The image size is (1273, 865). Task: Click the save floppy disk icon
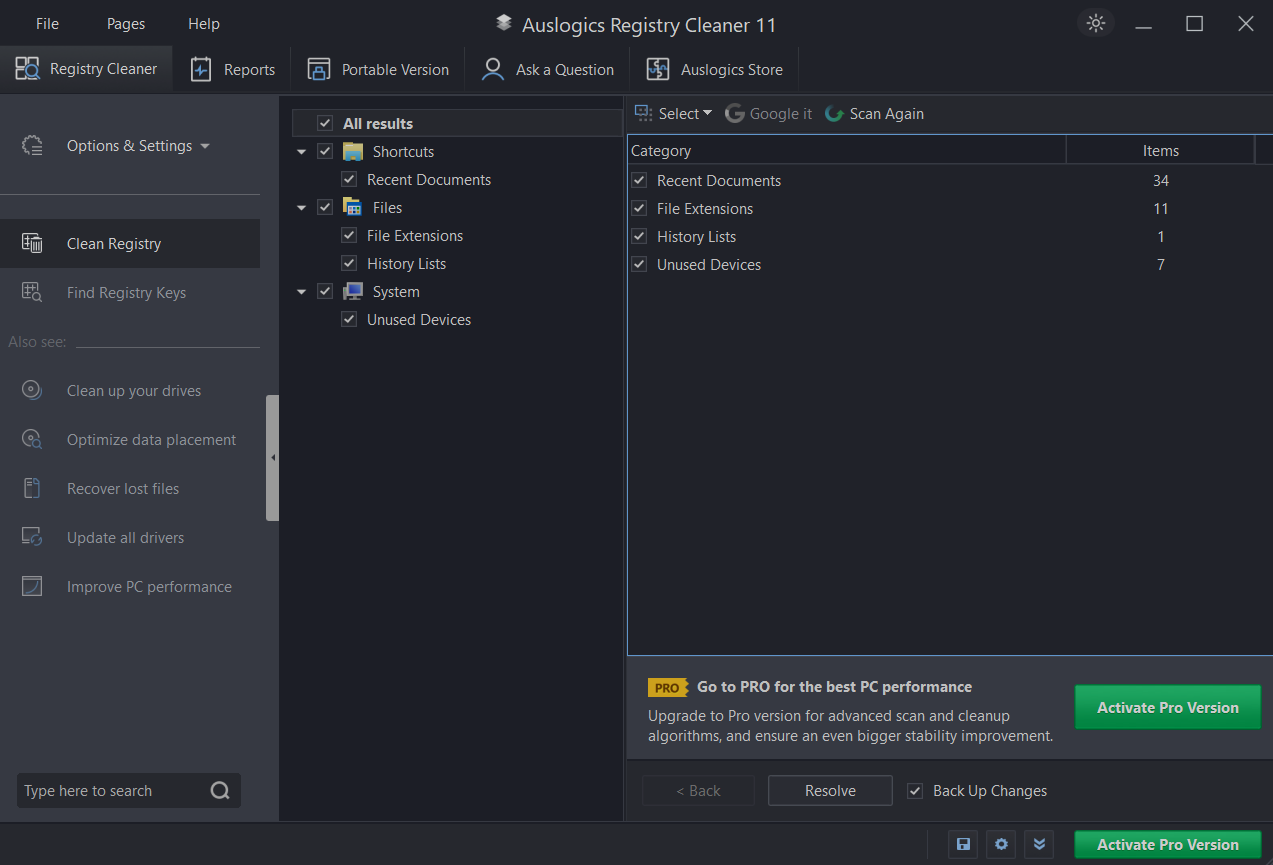click(963, 845)
